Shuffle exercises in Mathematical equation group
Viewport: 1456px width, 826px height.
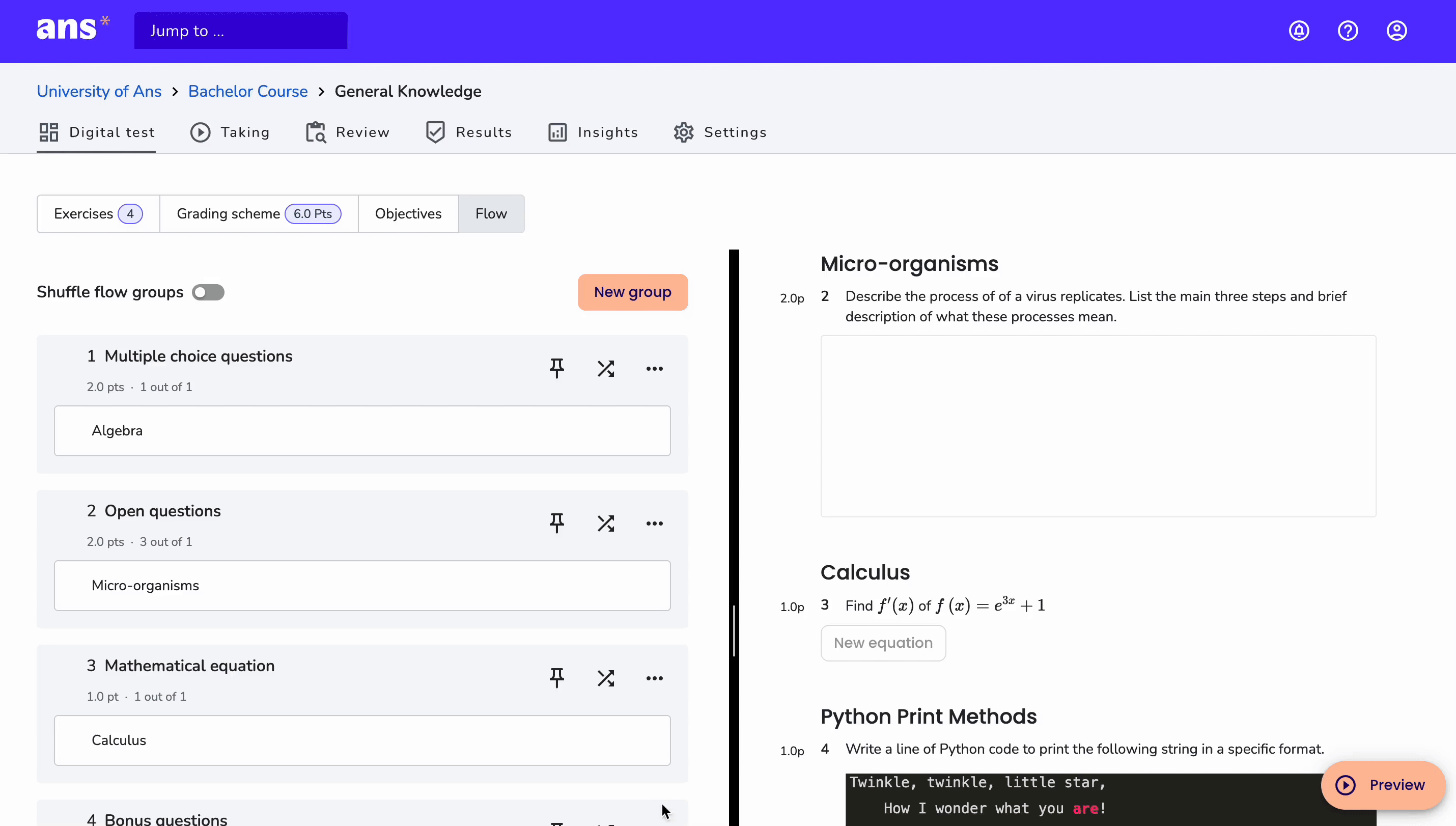click(605, 678)
